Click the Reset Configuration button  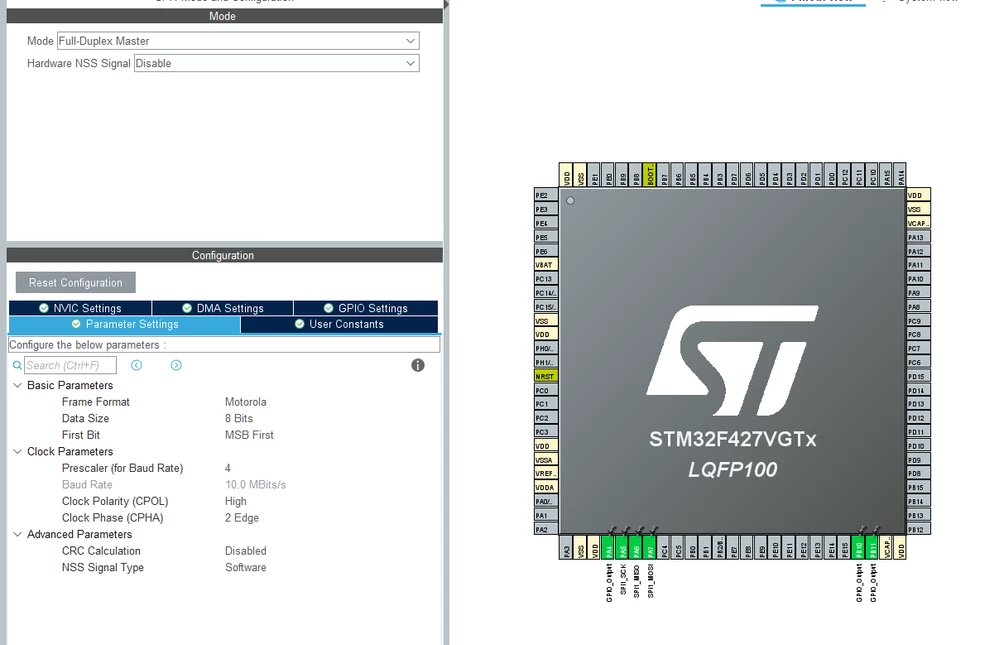tap(76, 282)
